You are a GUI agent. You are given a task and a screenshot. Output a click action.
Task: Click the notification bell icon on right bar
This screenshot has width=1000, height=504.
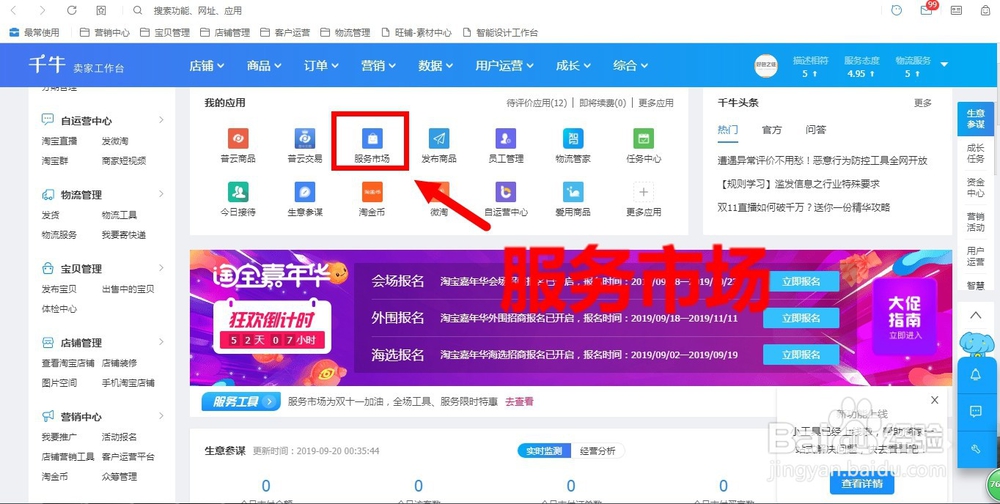pos(975,375)
